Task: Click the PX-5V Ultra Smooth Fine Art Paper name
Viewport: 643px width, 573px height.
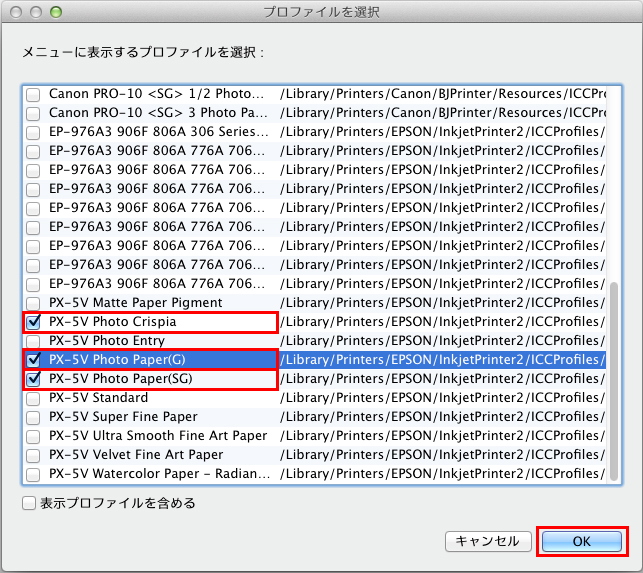Action: tap(158, 436)
